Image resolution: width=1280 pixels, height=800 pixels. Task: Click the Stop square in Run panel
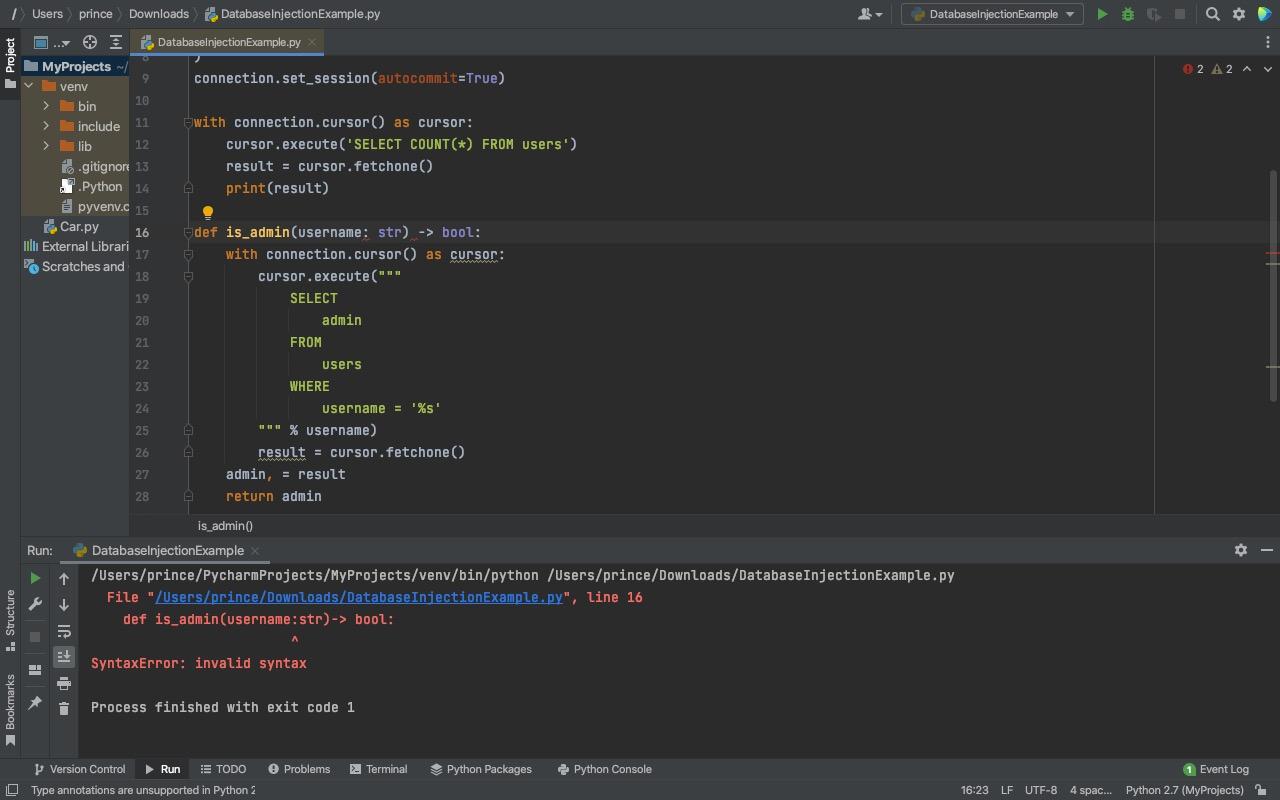(35, 636)
